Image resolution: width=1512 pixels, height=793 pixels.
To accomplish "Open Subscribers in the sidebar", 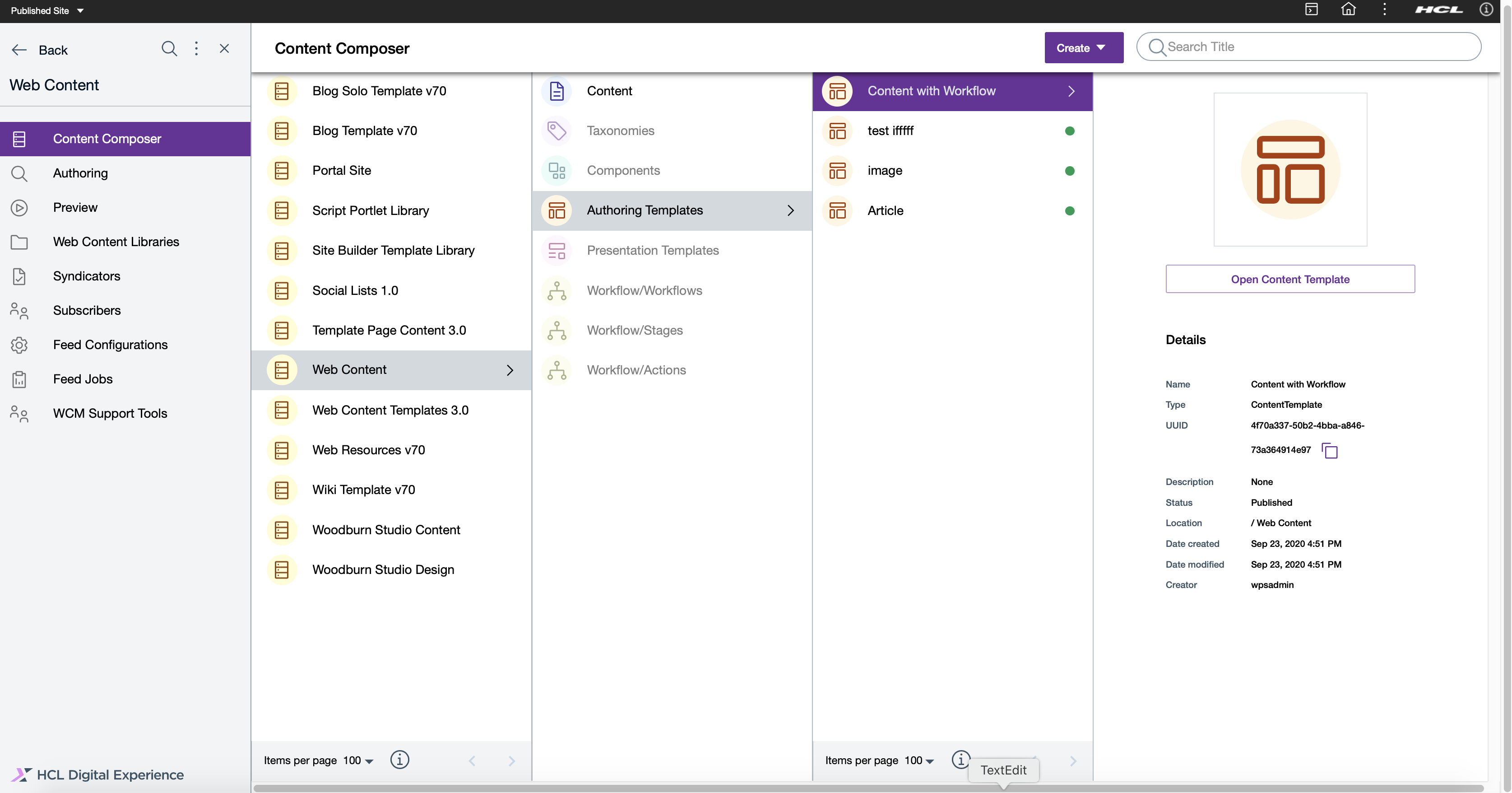I will (x=125, y=310).
